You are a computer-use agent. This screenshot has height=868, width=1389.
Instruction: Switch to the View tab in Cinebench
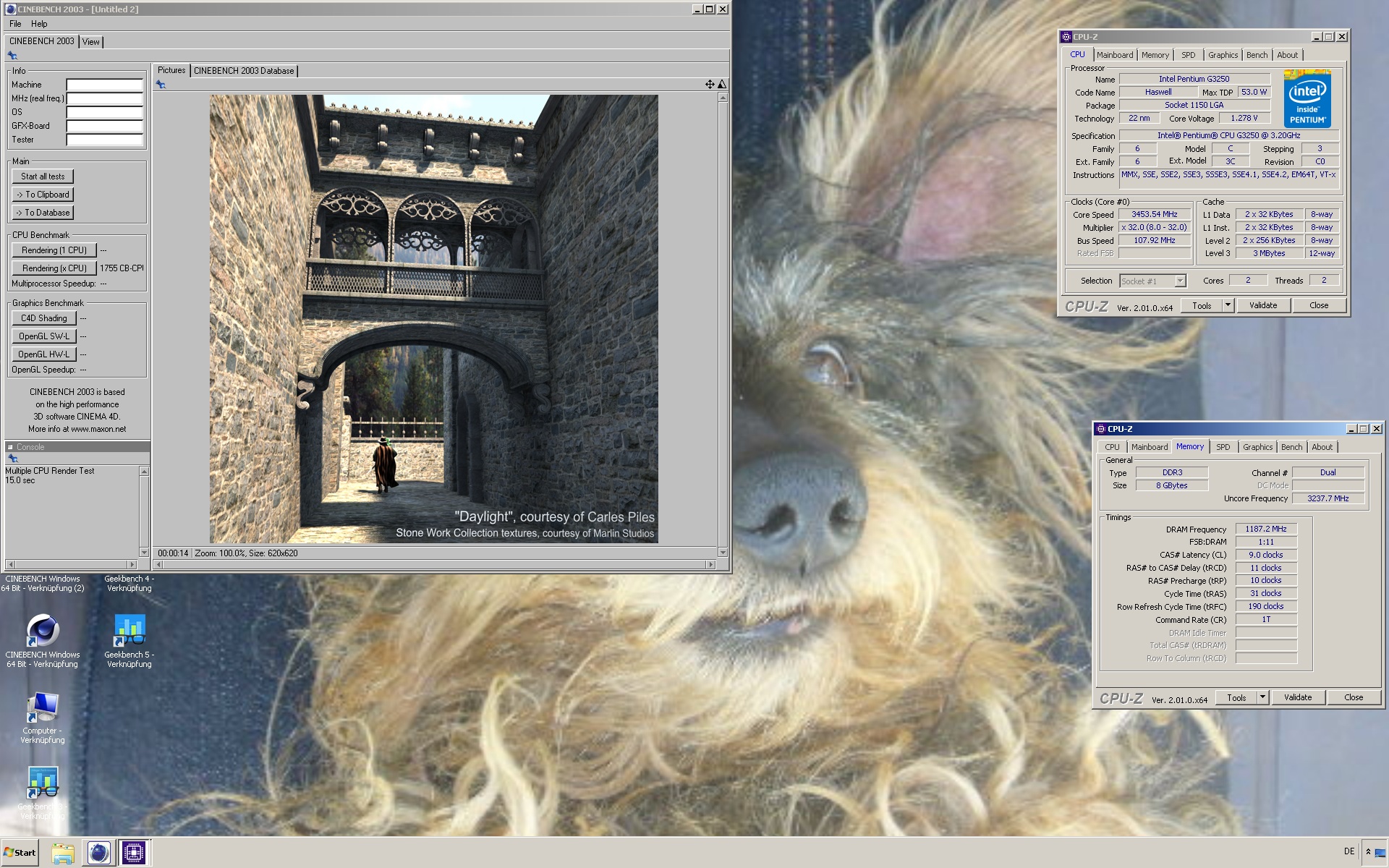pyautogui.click(x=90, y=42)
